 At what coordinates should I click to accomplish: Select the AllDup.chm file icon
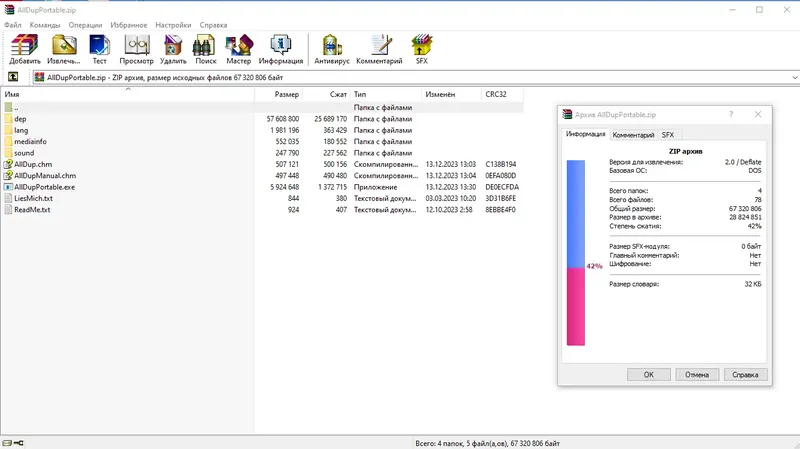9,164
